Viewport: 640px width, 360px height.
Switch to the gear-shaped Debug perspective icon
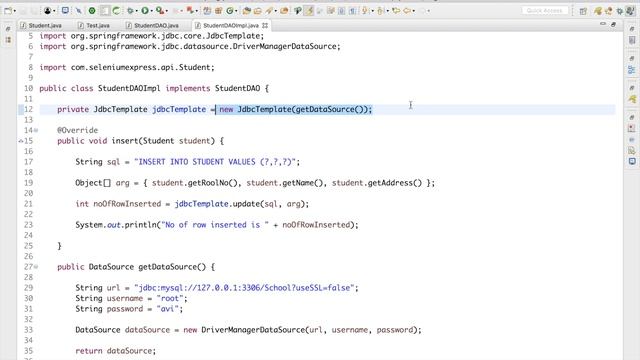click(x=620, y=11)
